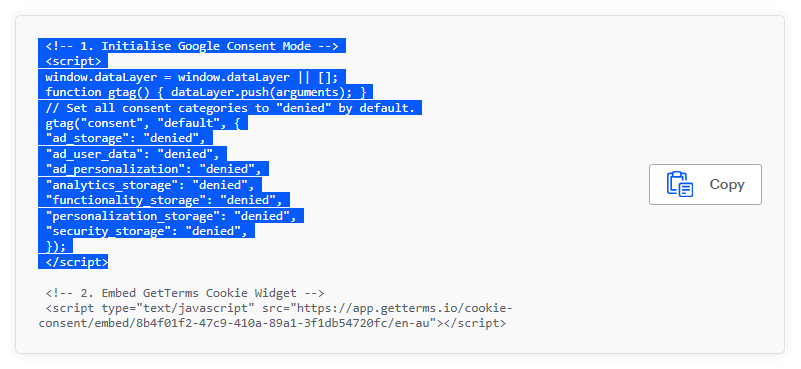Click the 'Initialise Google Consent Mode' comment line

click(x=192, y=46)
